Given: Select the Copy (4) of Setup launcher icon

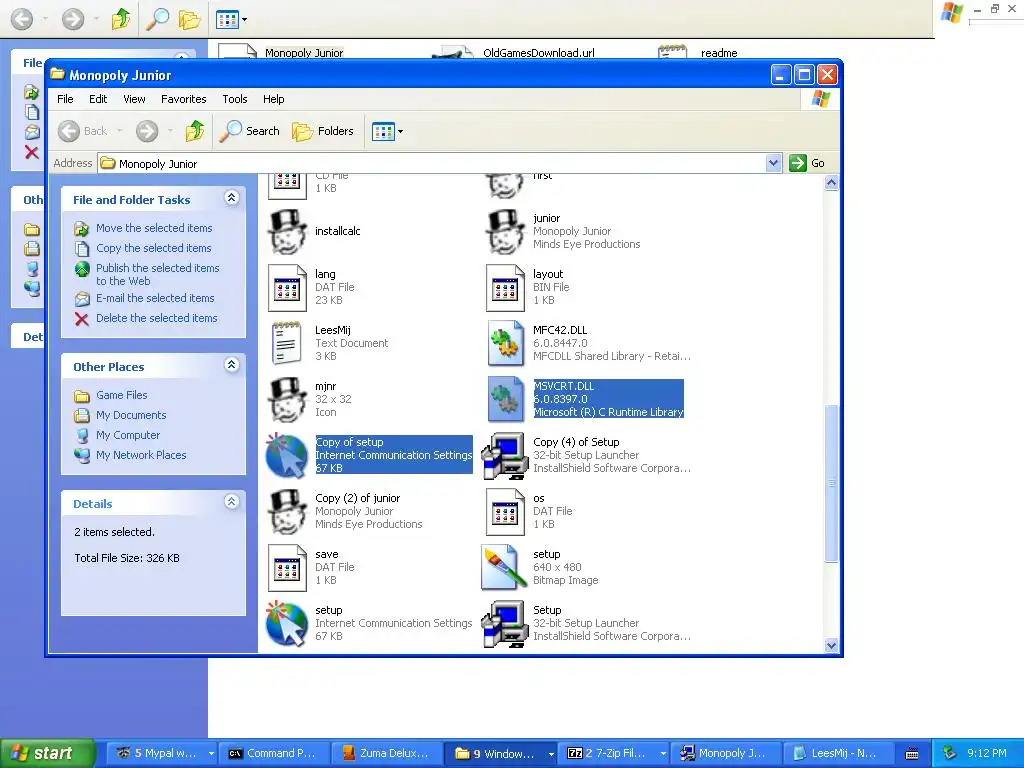Looking at the screenshot, I should click(505, 456).
